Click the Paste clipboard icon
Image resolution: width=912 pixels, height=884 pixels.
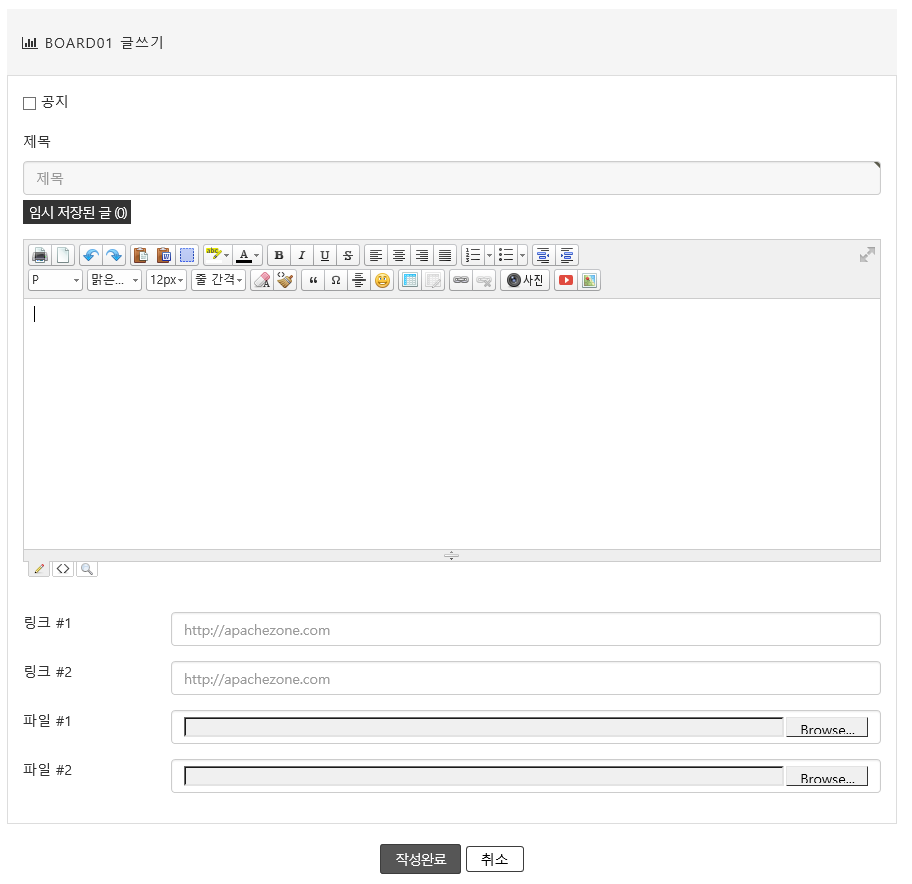pos(141,255)
